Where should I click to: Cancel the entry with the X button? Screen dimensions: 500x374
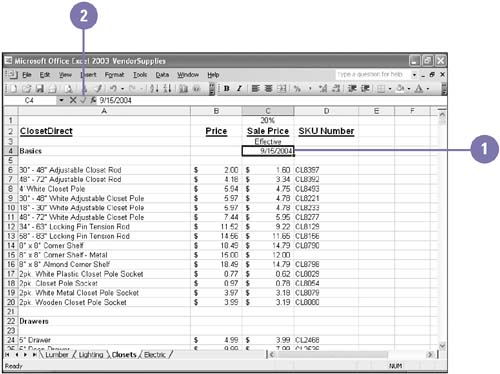point(73,100)
